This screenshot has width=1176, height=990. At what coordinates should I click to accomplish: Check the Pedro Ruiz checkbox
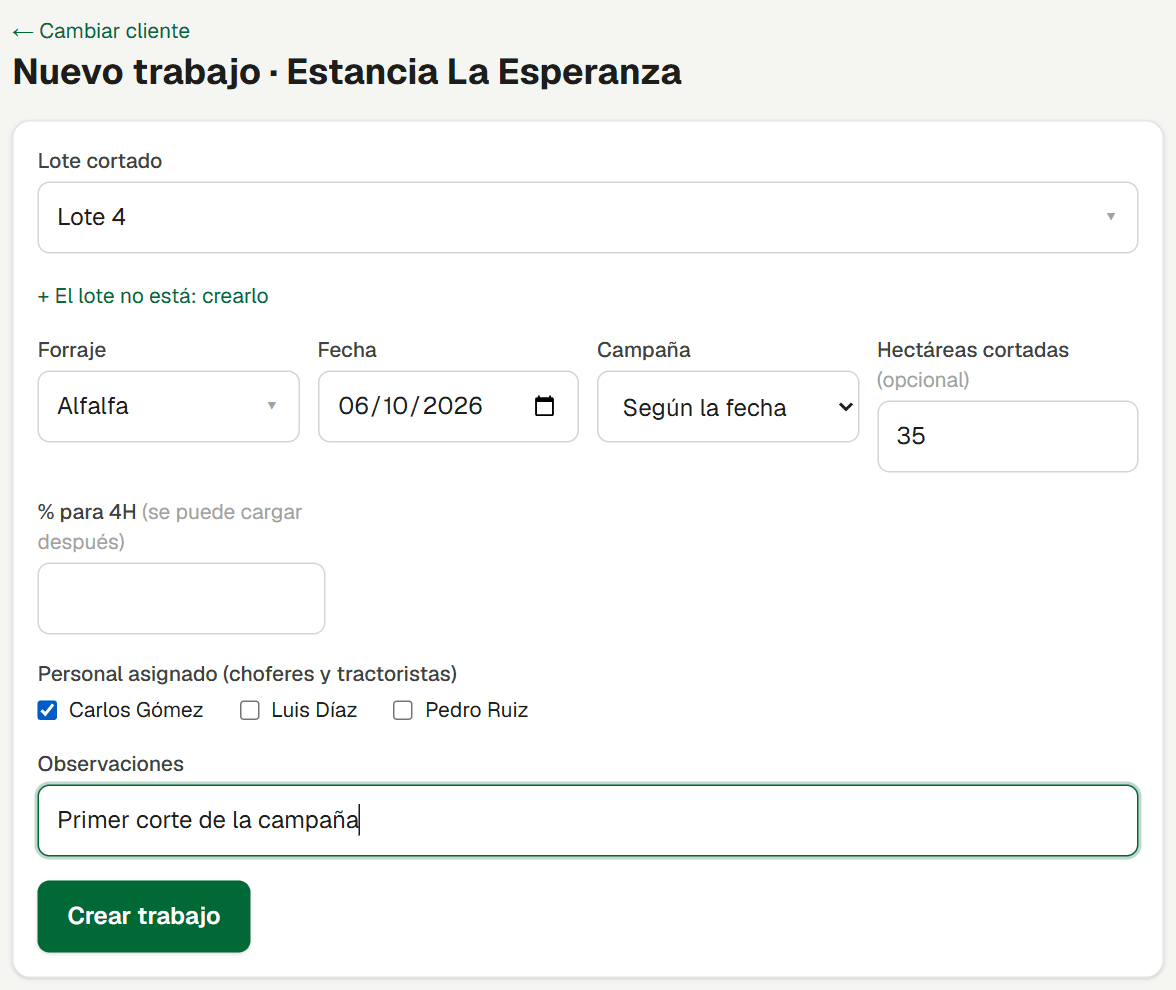[403, 710]
